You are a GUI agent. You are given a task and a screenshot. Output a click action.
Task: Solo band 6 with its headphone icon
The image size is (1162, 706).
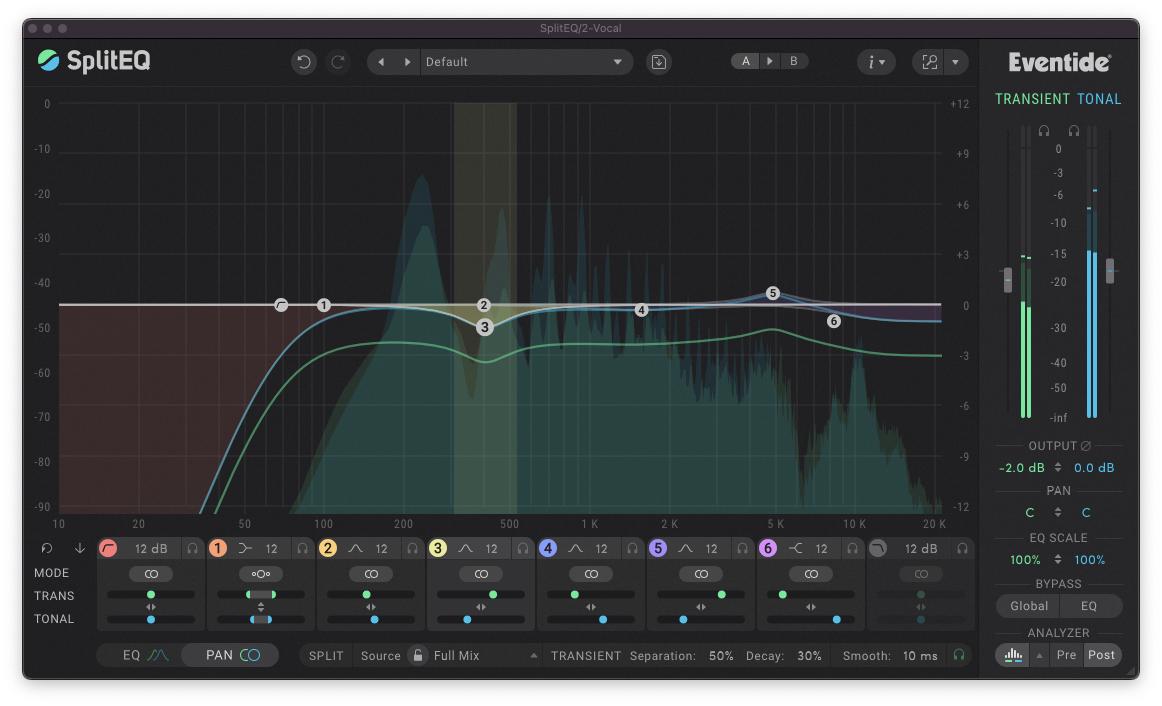853,549
